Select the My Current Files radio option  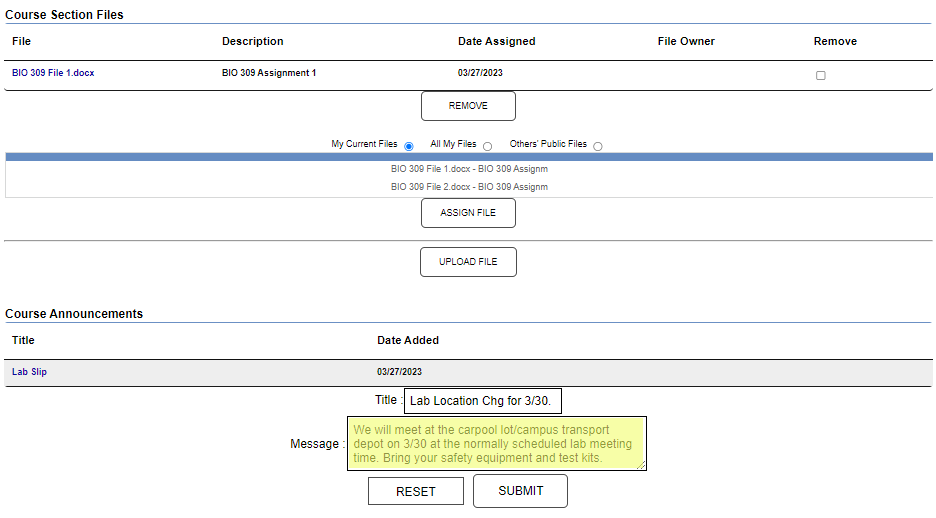tap(408, 146)
